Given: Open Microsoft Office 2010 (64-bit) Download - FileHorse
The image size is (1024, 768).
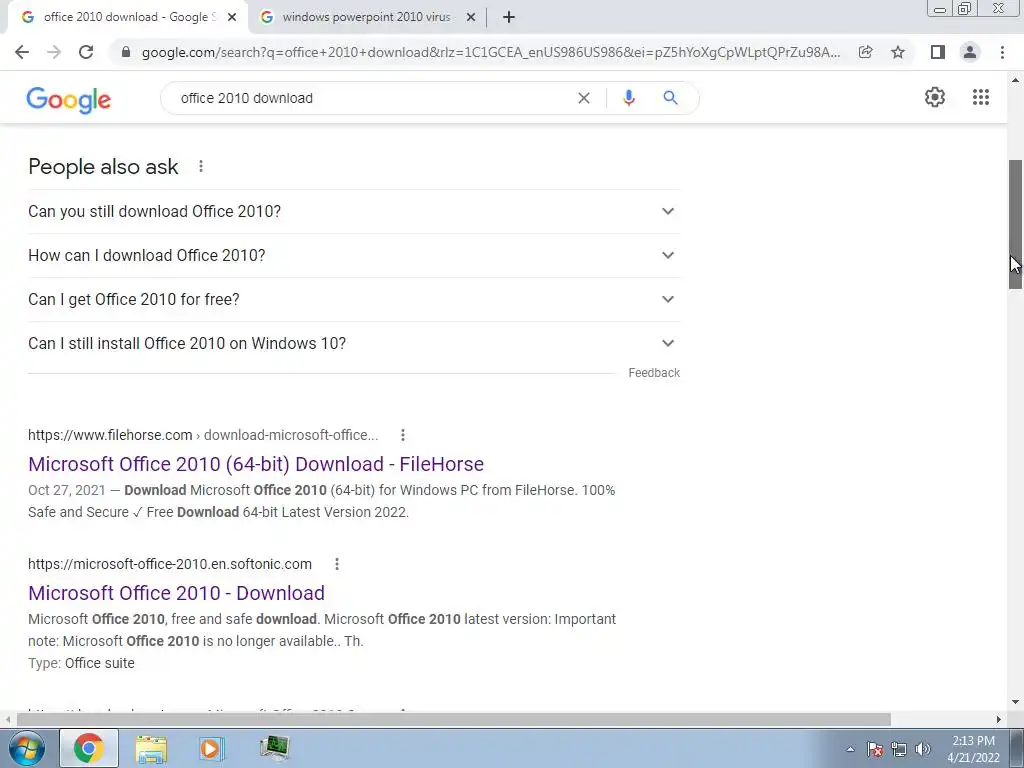Looking at the screenshot, I should coord(256,464).
